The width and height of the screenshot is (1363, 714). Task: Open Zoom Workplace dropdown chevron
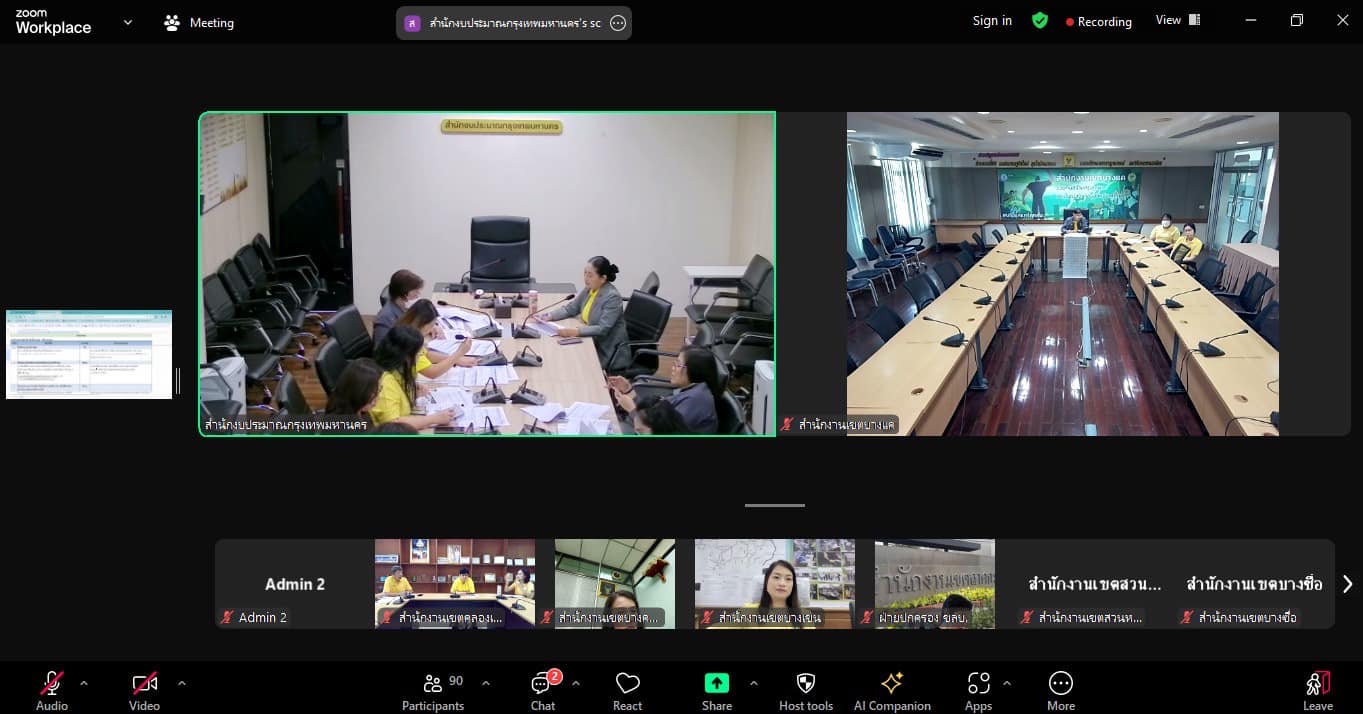click(x=127, y=22)
